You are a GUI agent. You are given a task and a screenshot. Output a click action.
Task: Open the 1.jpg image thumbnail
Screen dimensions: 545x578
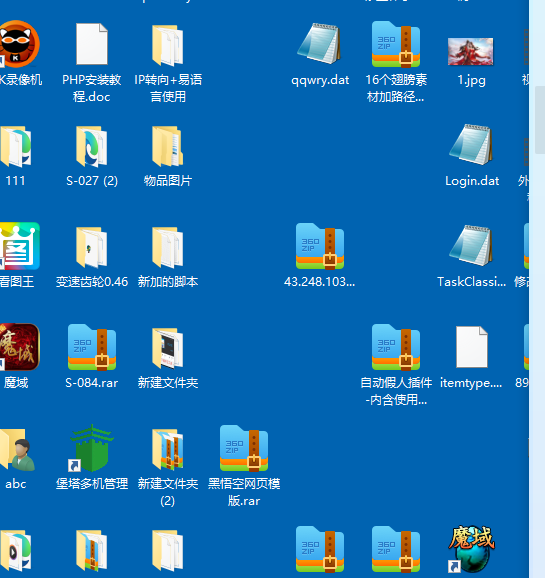[471, 52]
